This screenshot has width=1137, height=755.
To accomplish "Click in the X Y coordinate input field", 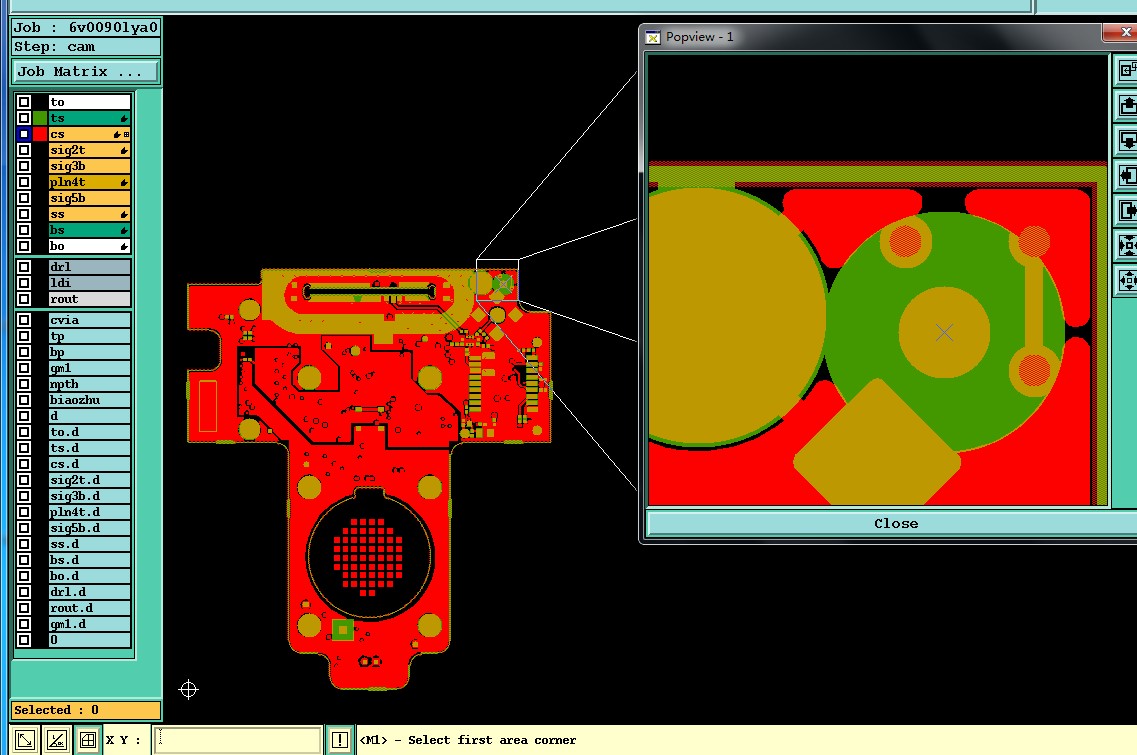I will click(x=237, y=740).
